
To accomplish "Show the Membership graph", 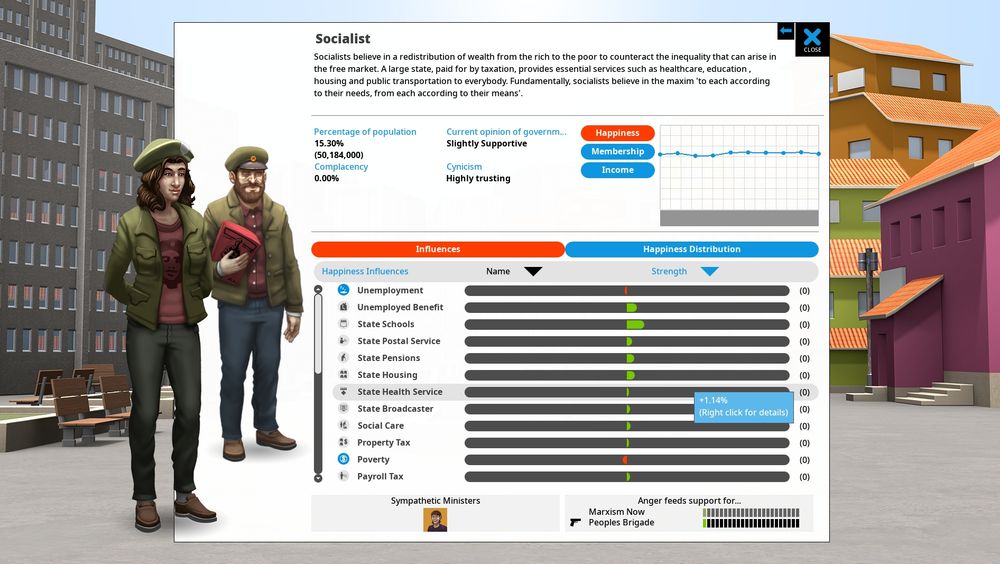I will (x=617, y=151).
